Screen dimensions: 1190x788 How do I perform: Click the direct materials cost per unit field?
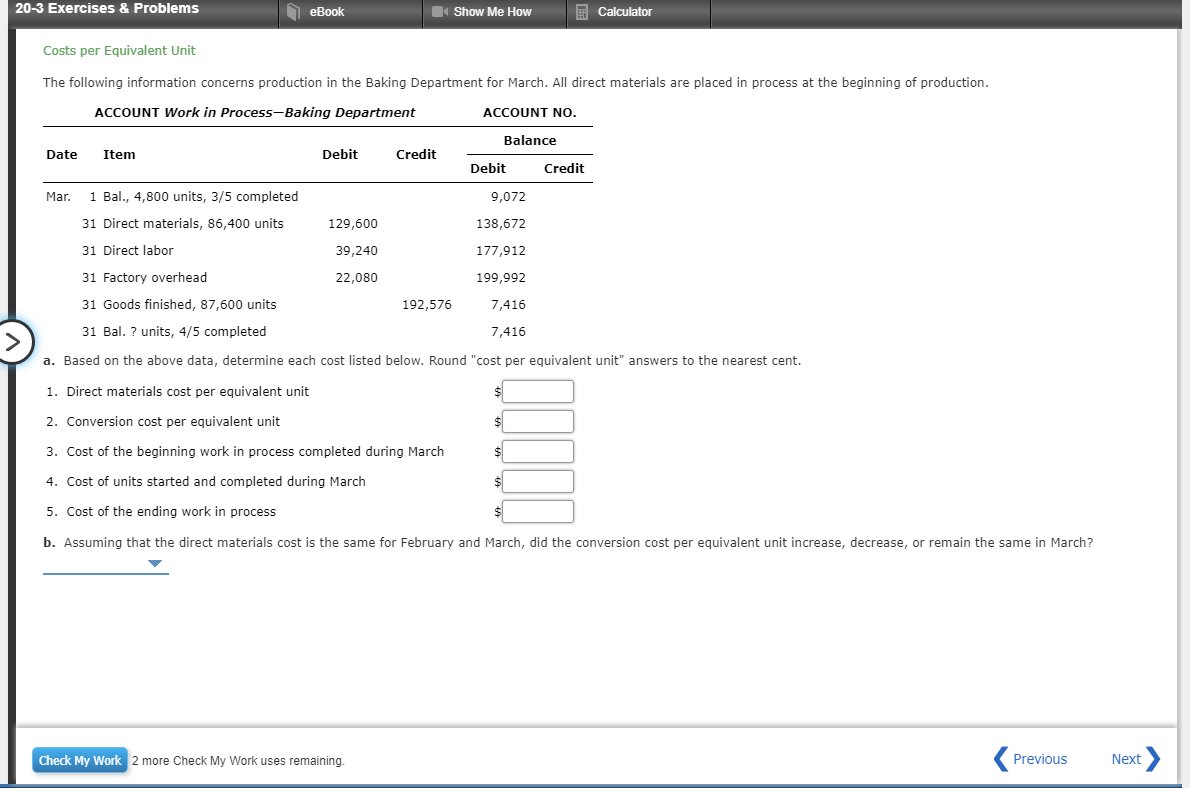click(538, 391)
